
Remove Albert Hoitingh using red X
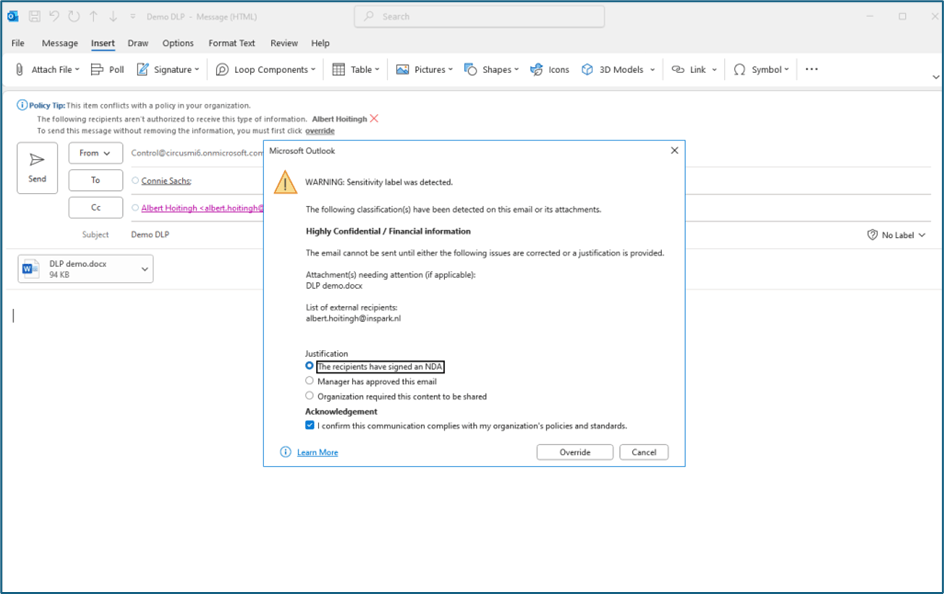click(374, 118)
